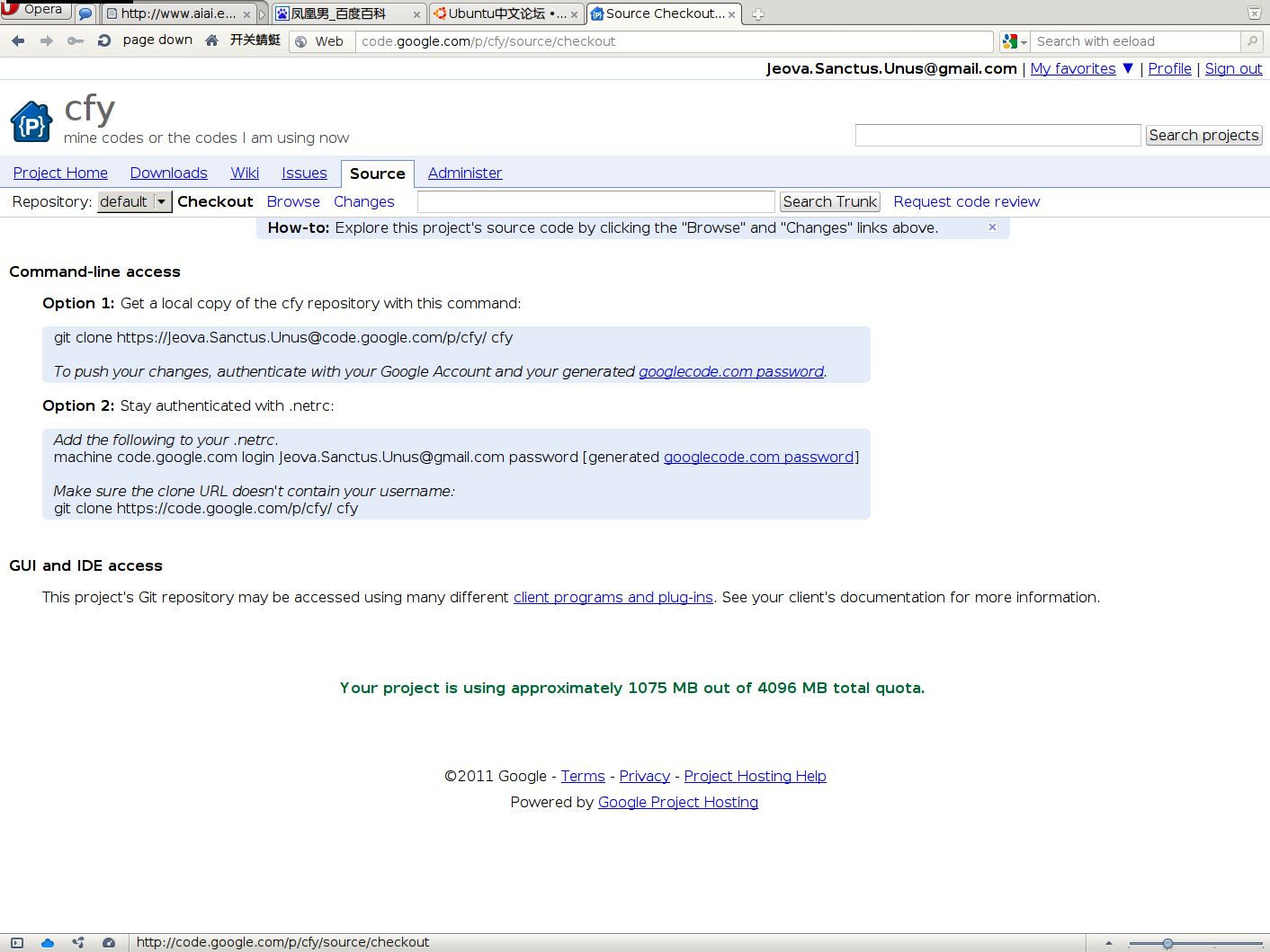Open the view options arrow beside zoom slider
This screenshot has width=1270, height=952.
1109,943
